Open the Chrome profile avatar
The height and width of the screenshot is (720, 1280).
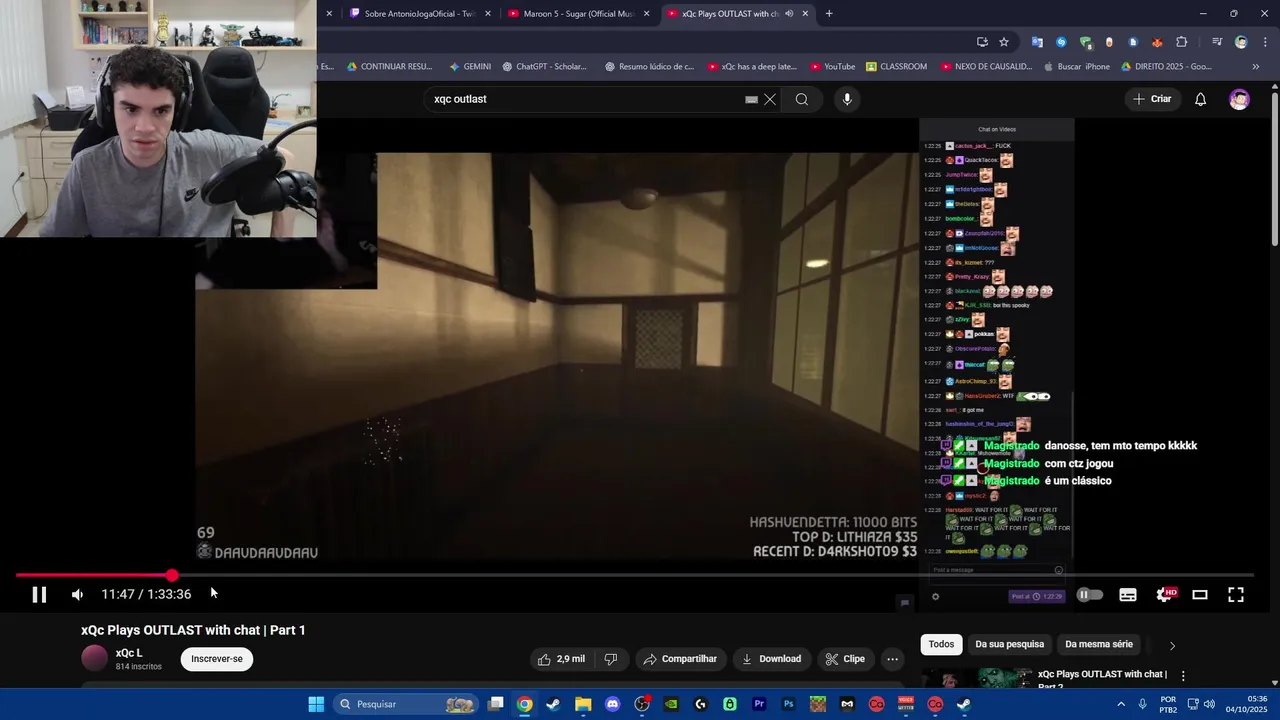[x=1241, y=42]
